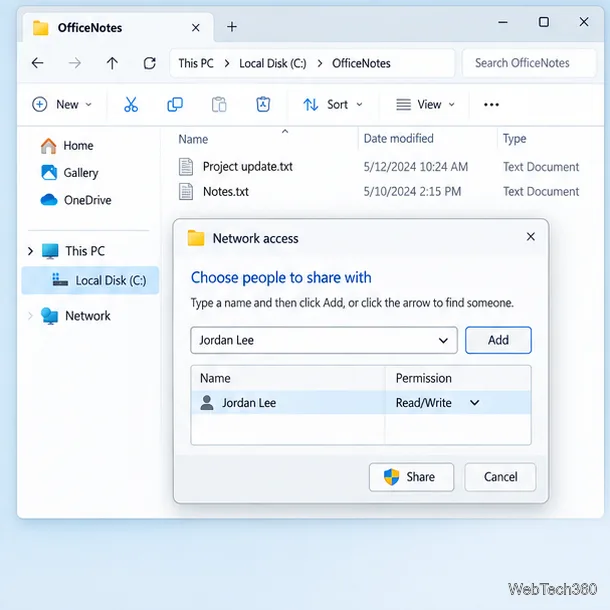
Task: Open the View dropdown menu
Action: (x=426, y=104)
